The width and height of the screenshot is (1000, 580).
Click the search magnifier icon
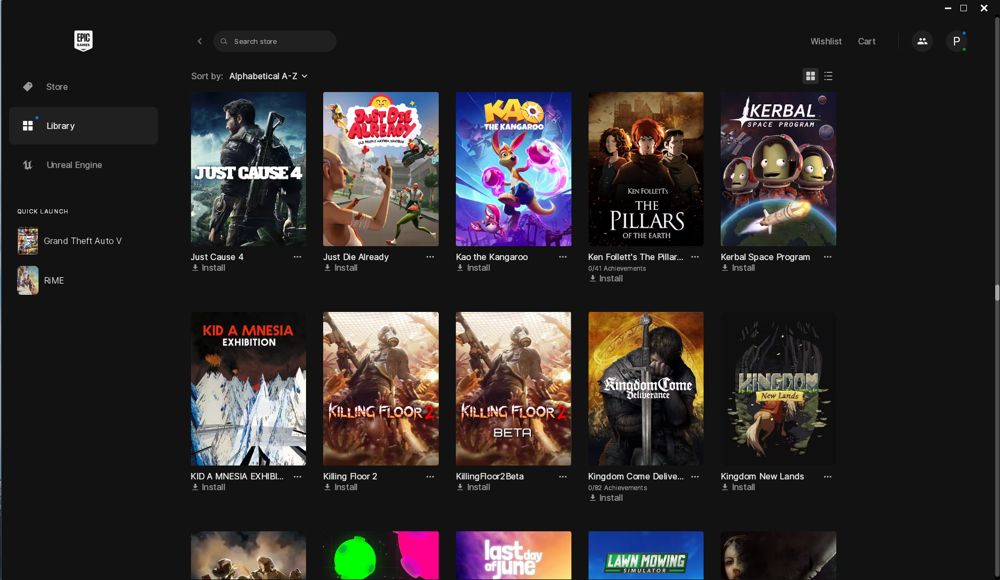(x=224, y=41)
